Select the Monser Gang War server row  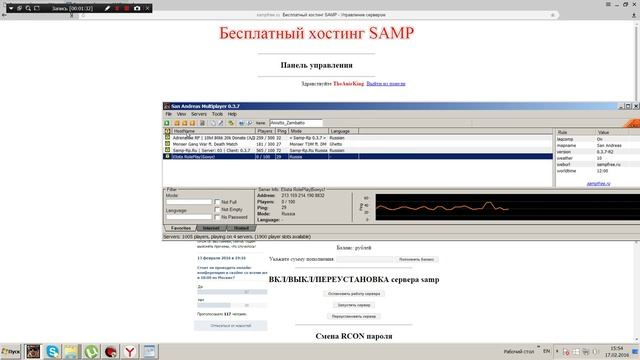358,144
